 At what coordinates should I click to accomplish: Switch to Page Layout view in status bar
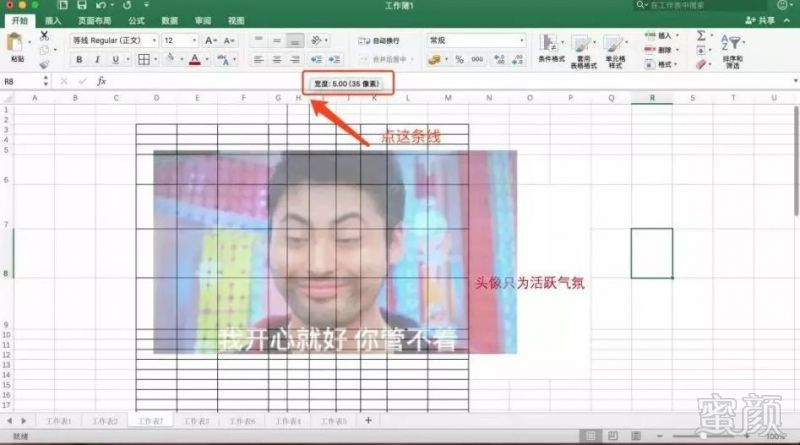coord(613,436)
